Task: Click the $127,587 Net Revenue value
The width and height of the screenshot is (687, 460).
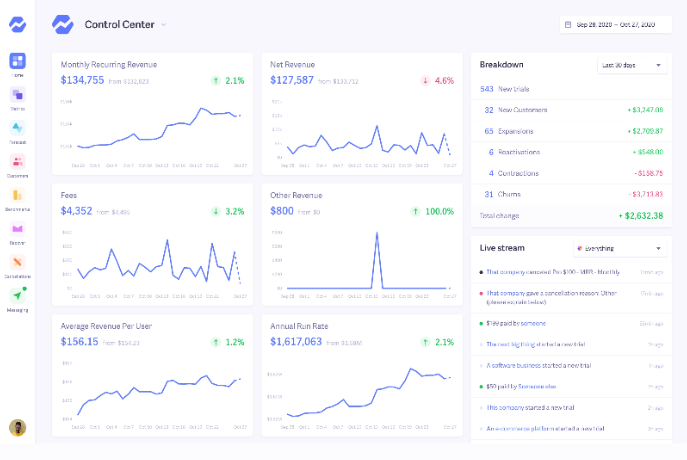Action: click(292, 80)
